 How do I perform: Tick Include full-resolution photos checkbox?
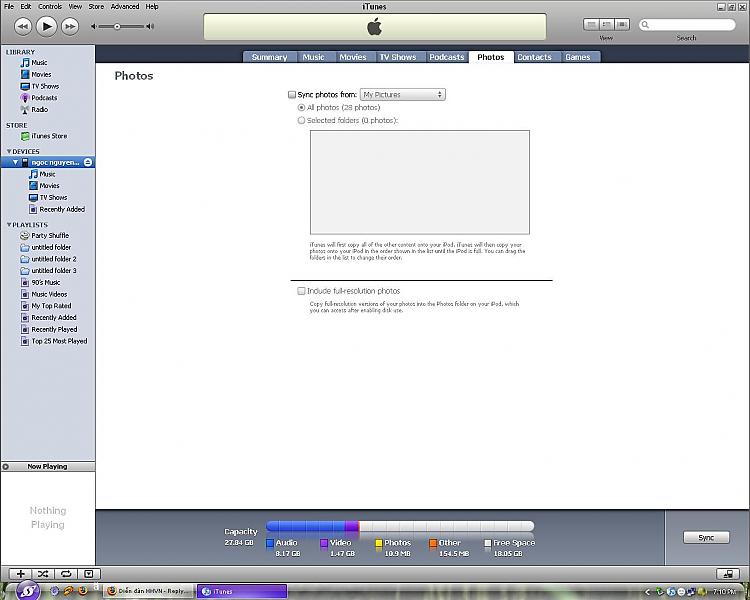click(302, 291)
